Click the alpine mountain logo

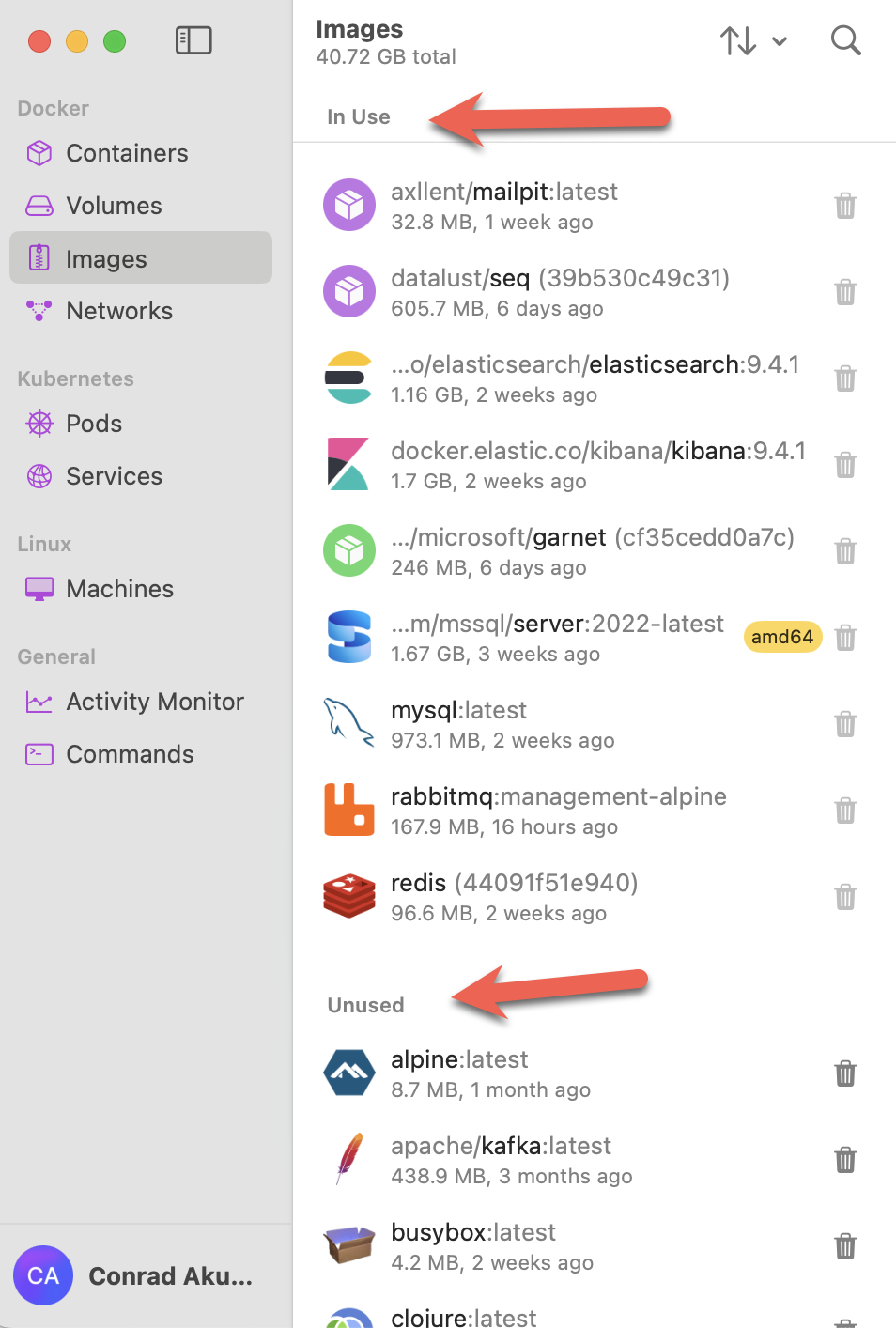coord(349,1073)
